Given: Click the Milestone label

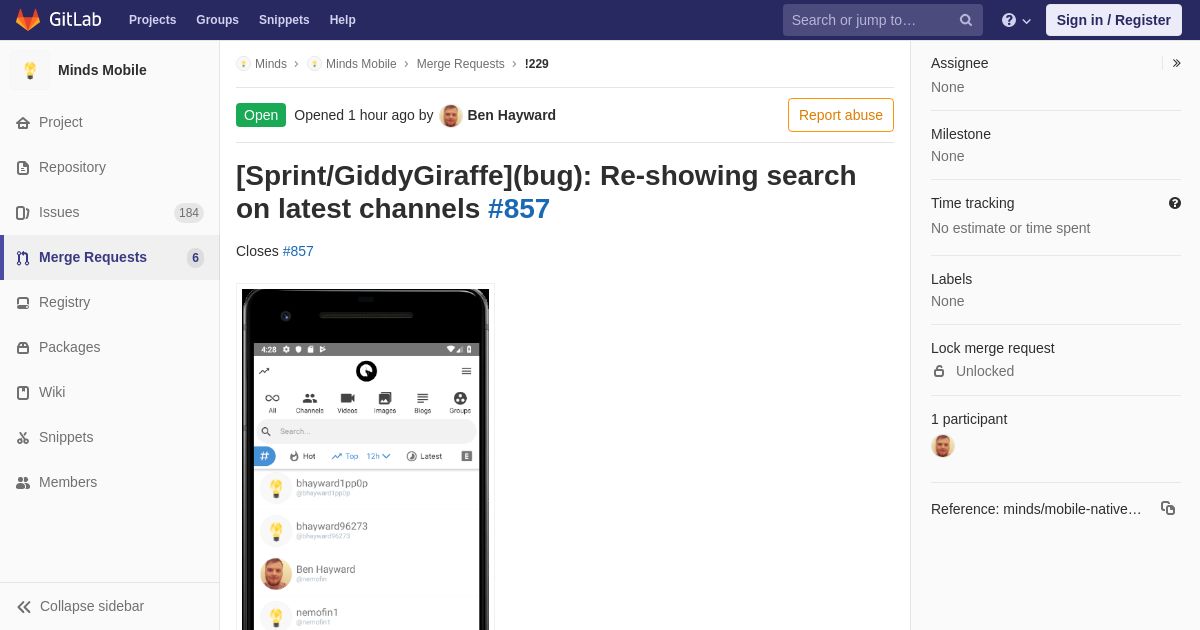Looking at the screenshot, I should (961, 134).
